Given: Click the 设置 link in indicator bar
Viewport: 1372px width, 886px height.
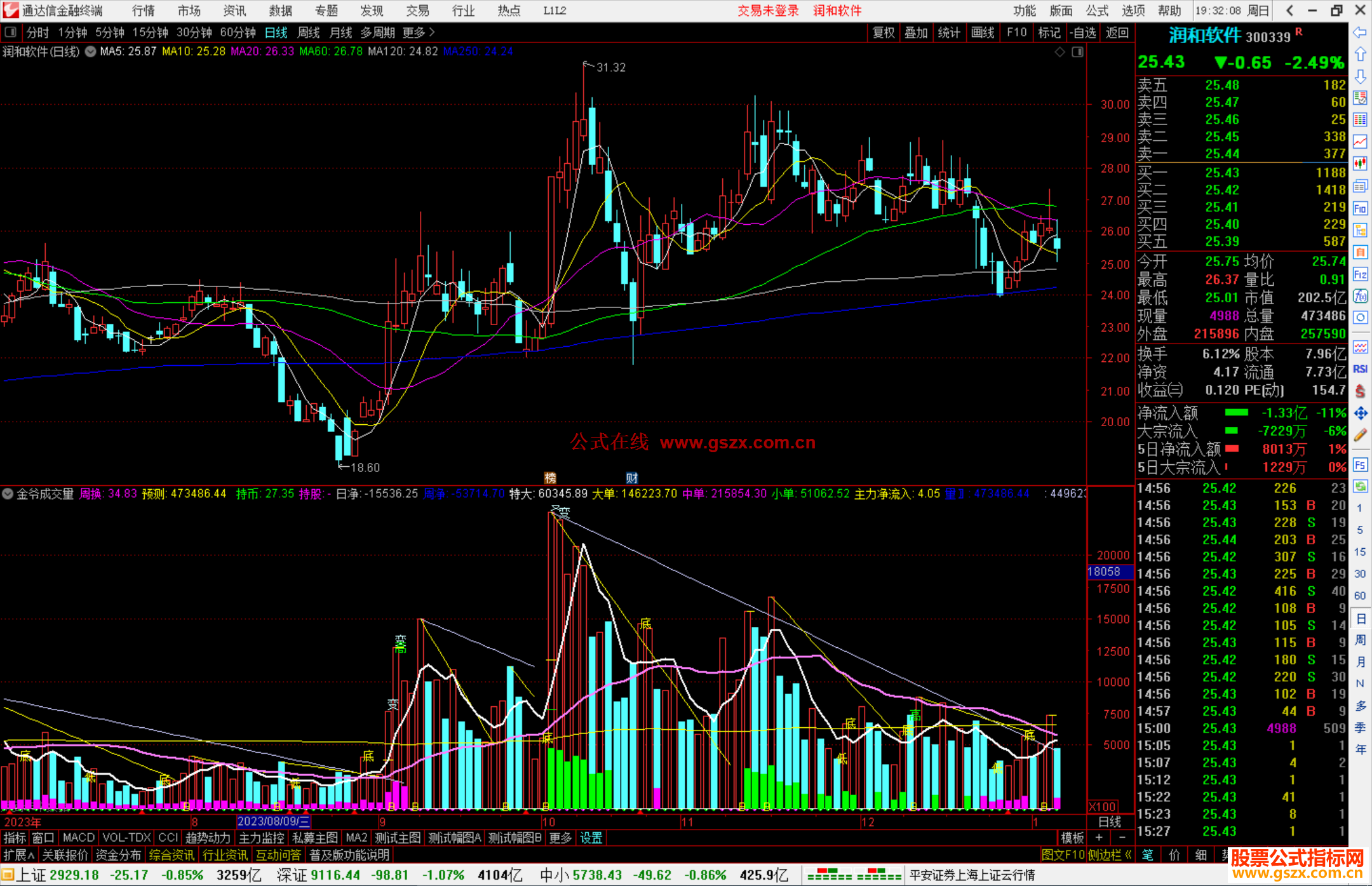Looking at the screenshot, I should (x=591, y=838).
